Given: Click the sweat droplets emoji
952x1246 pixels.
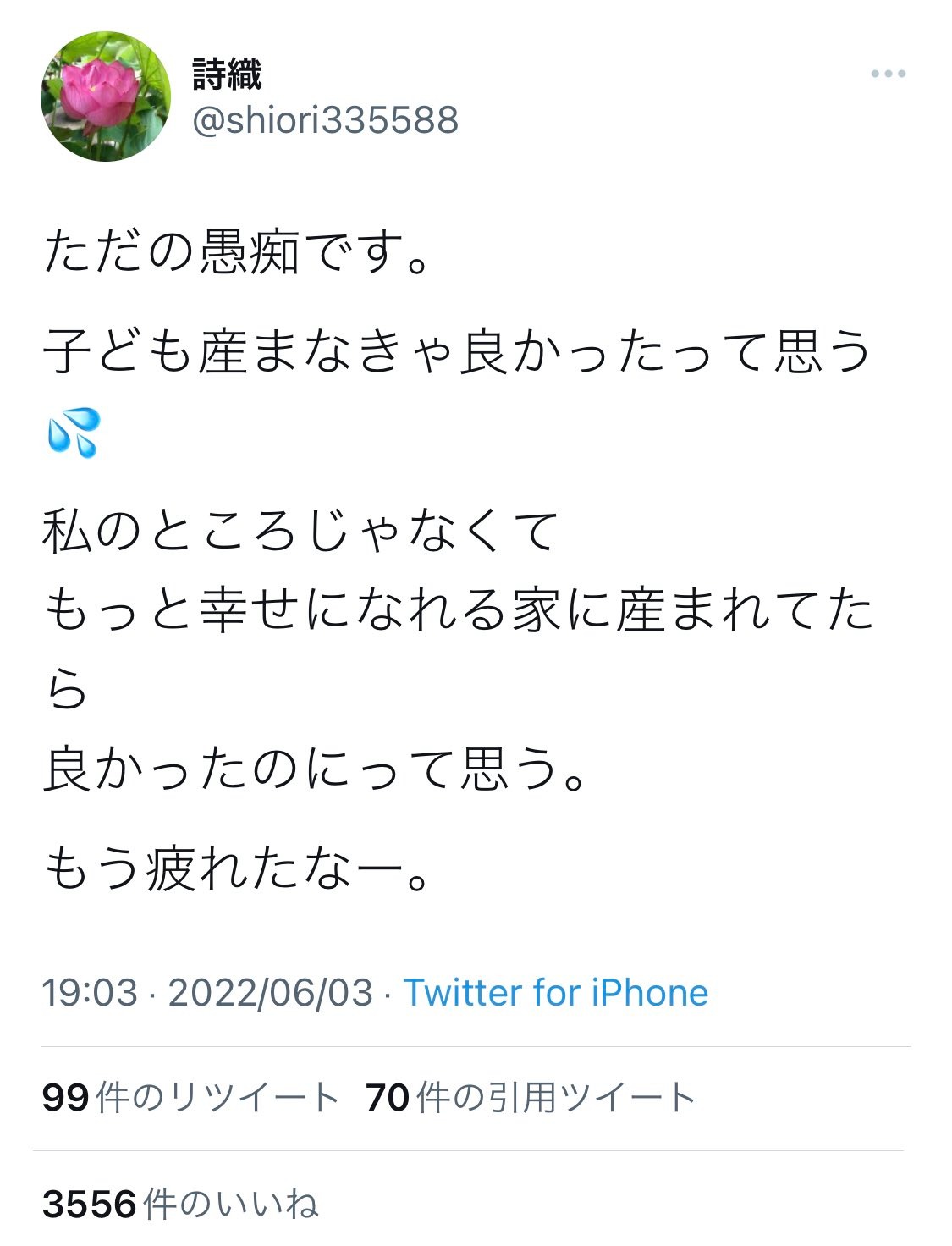Looking at the screenshot, I should [x=74, y=432].
